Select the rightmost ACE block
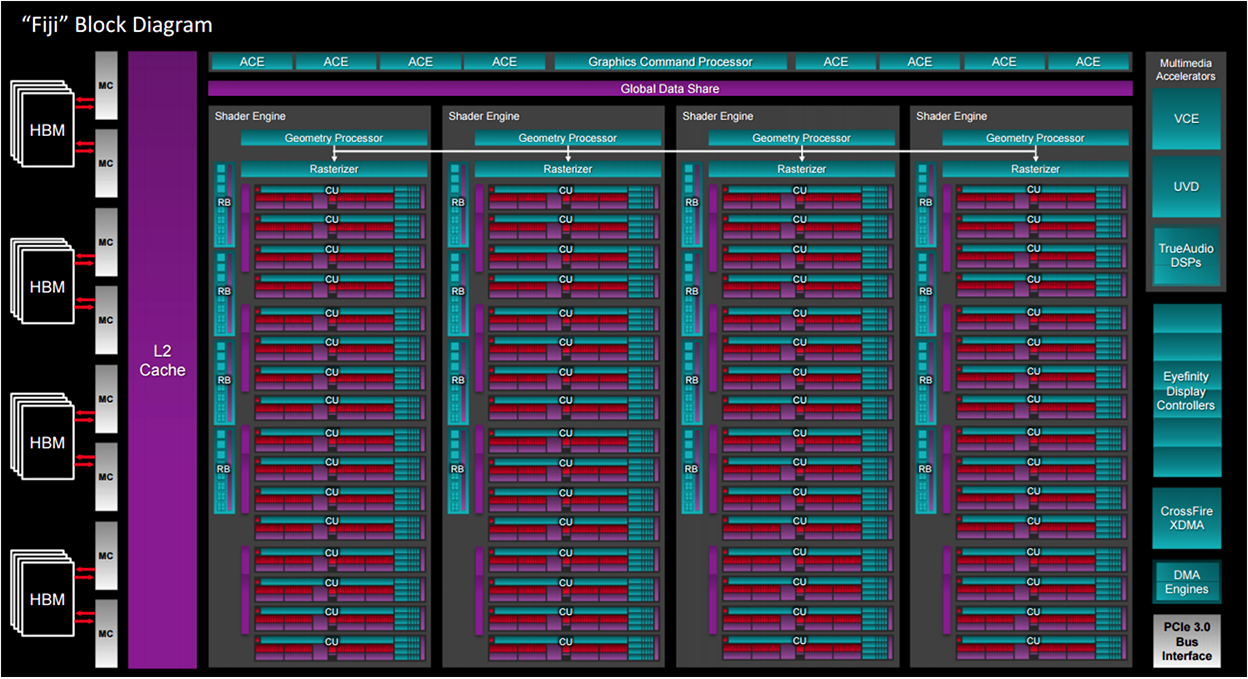Screen dimensions: 1248x679 pyautogui.click(x=1088, y=62)
